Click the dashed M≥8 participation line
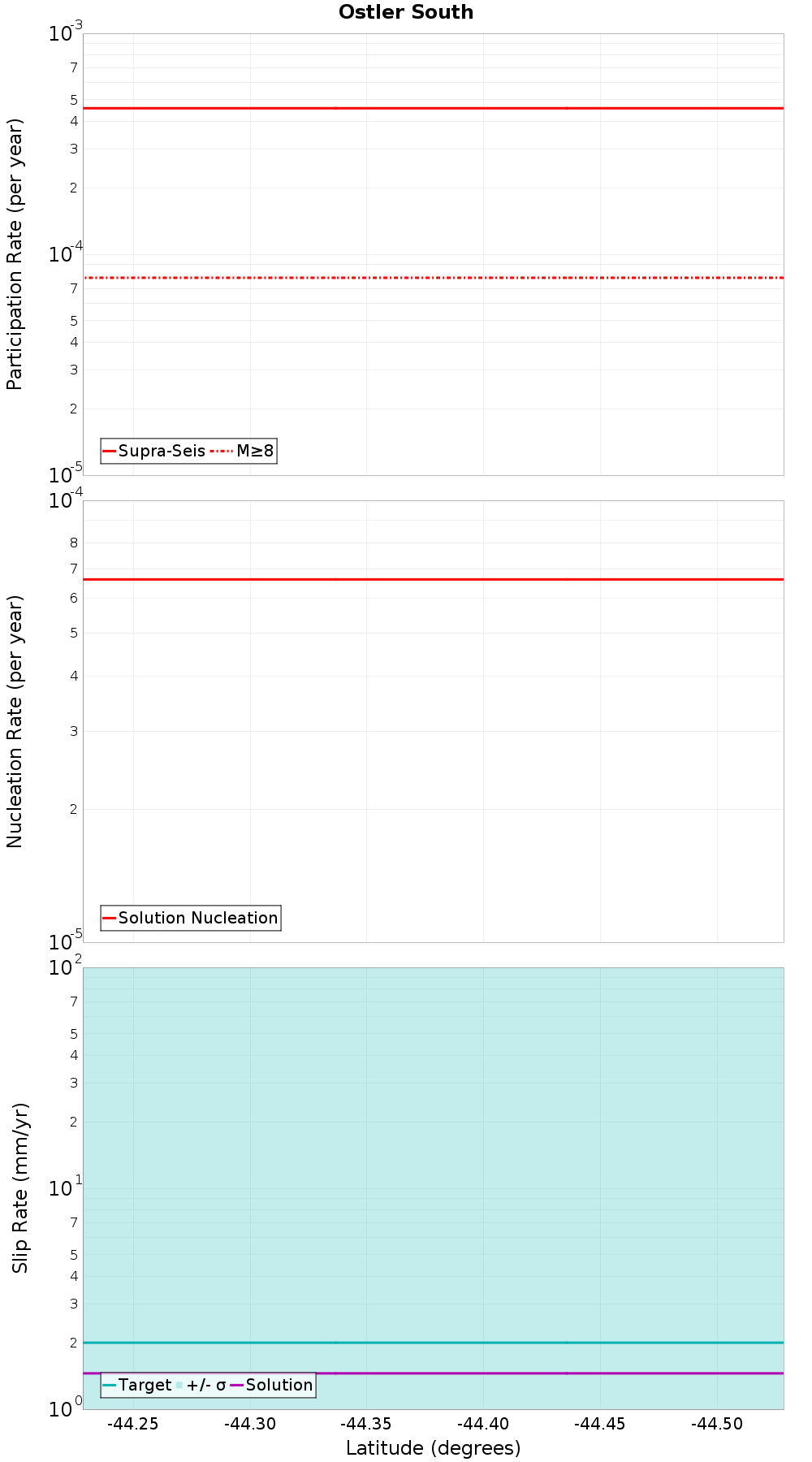The width and height of the screenshot is (812, 1462). click(x=434, y=278)
